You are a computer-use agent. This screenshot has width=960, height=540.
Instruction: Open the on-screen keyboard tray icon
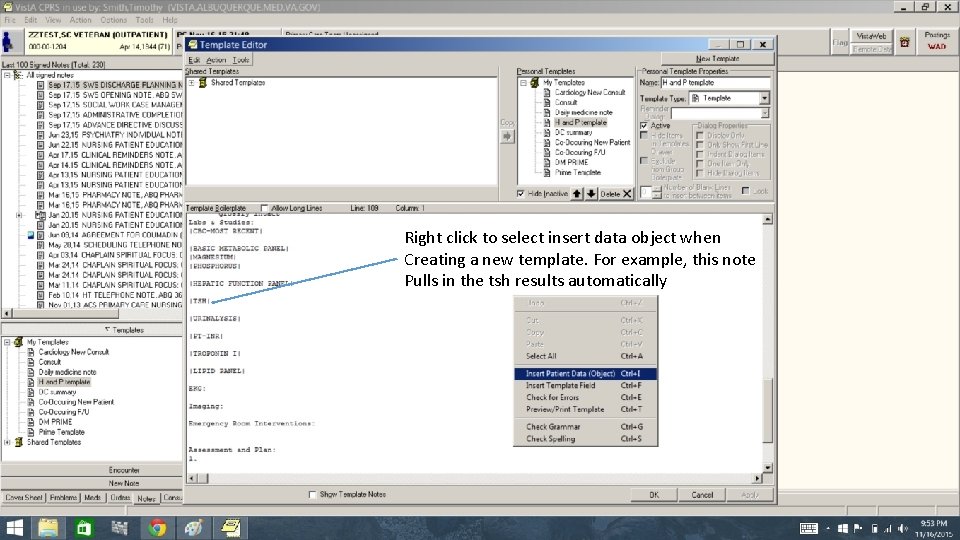(808, 528)
